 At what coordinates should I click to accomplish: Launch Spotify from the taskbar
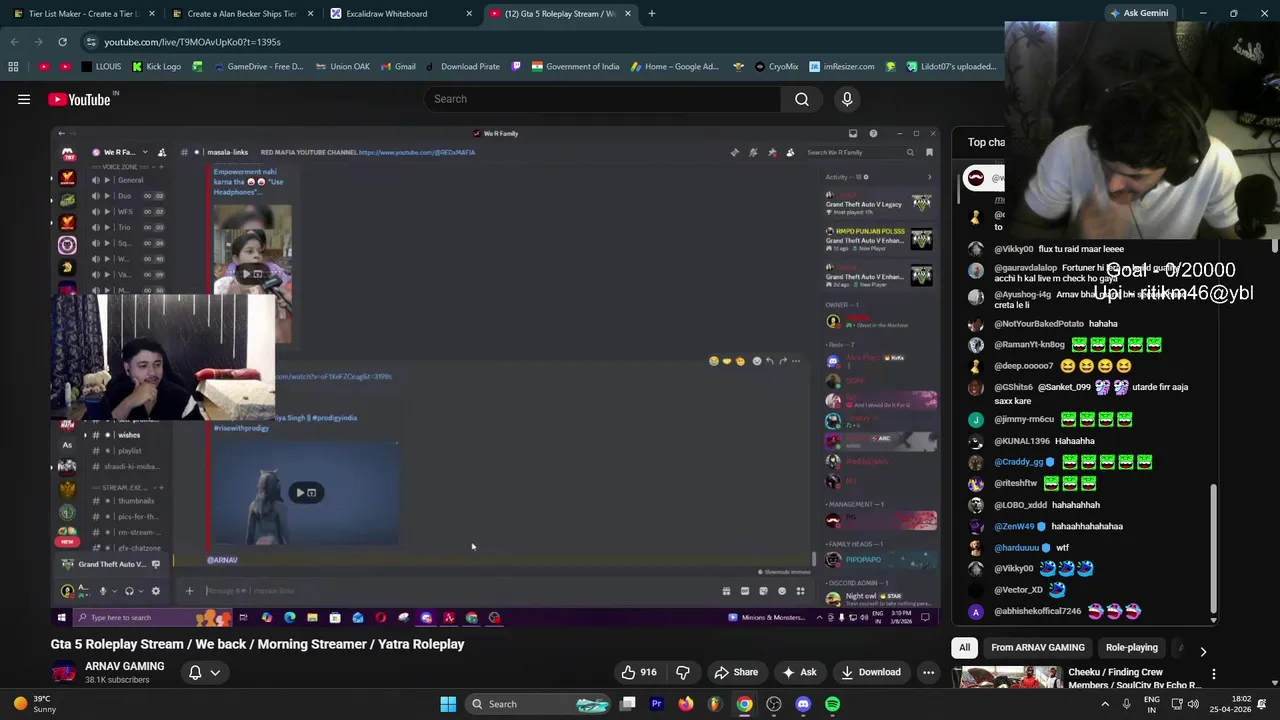832,704
